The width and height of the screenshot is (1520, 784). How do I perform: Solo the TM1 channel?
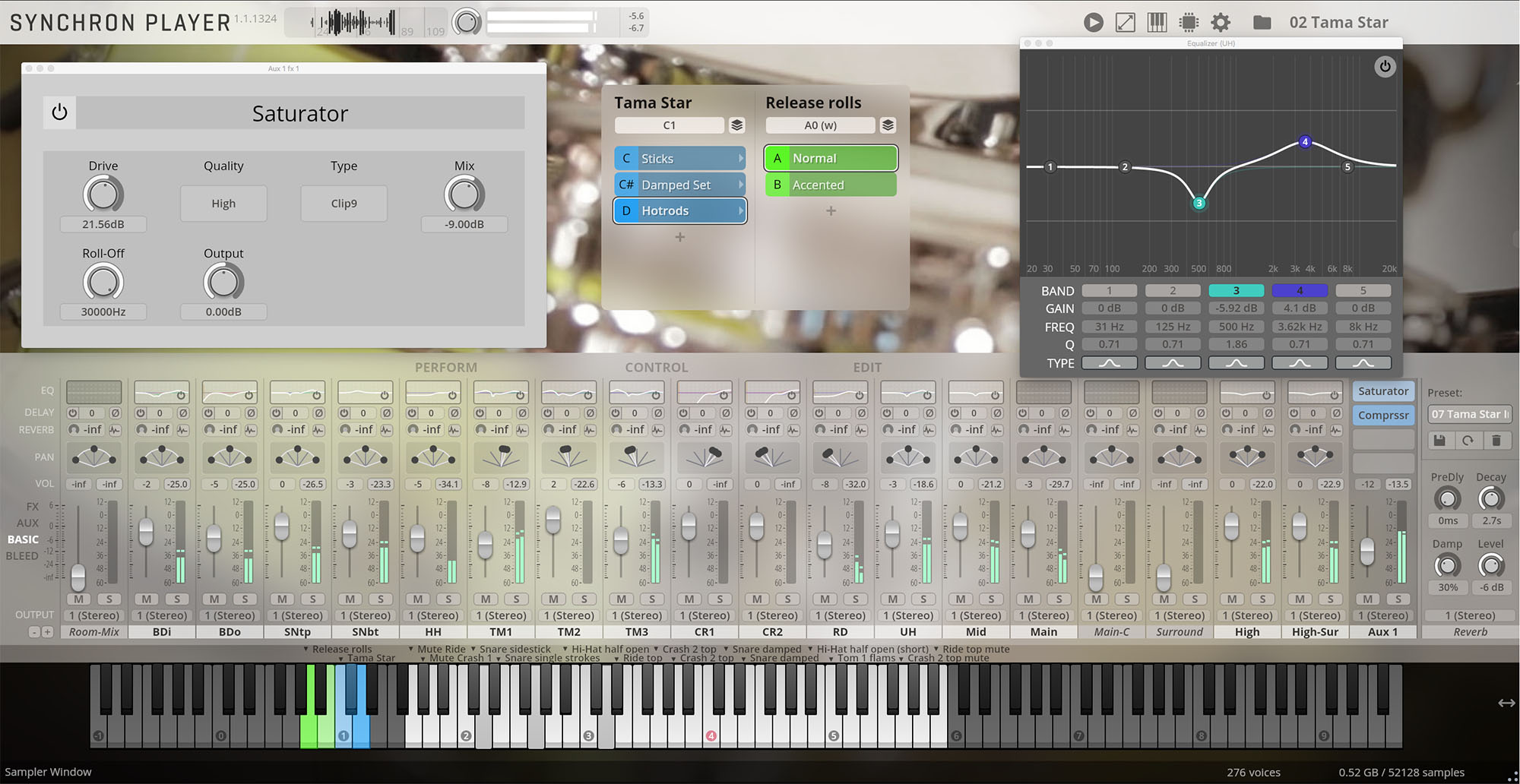(x=516, y=599)
